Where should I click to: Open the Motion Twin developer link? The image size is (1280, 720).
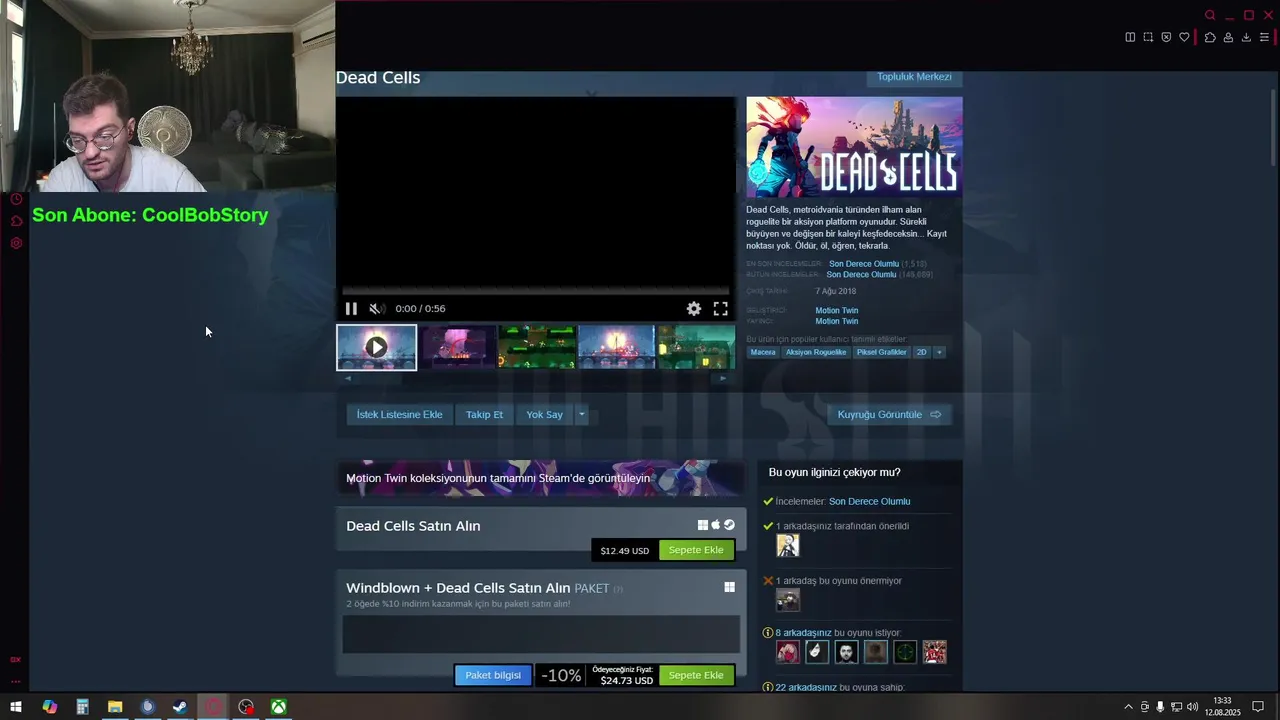pos(836,311)
